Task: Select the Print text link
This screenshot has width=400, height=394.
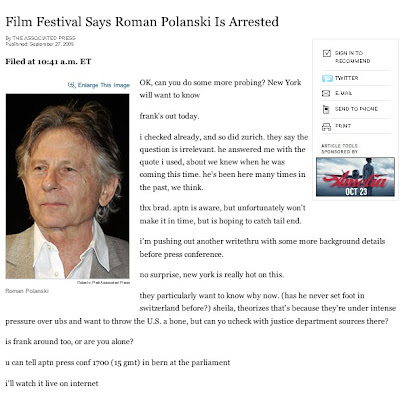Action: point(343,126)
